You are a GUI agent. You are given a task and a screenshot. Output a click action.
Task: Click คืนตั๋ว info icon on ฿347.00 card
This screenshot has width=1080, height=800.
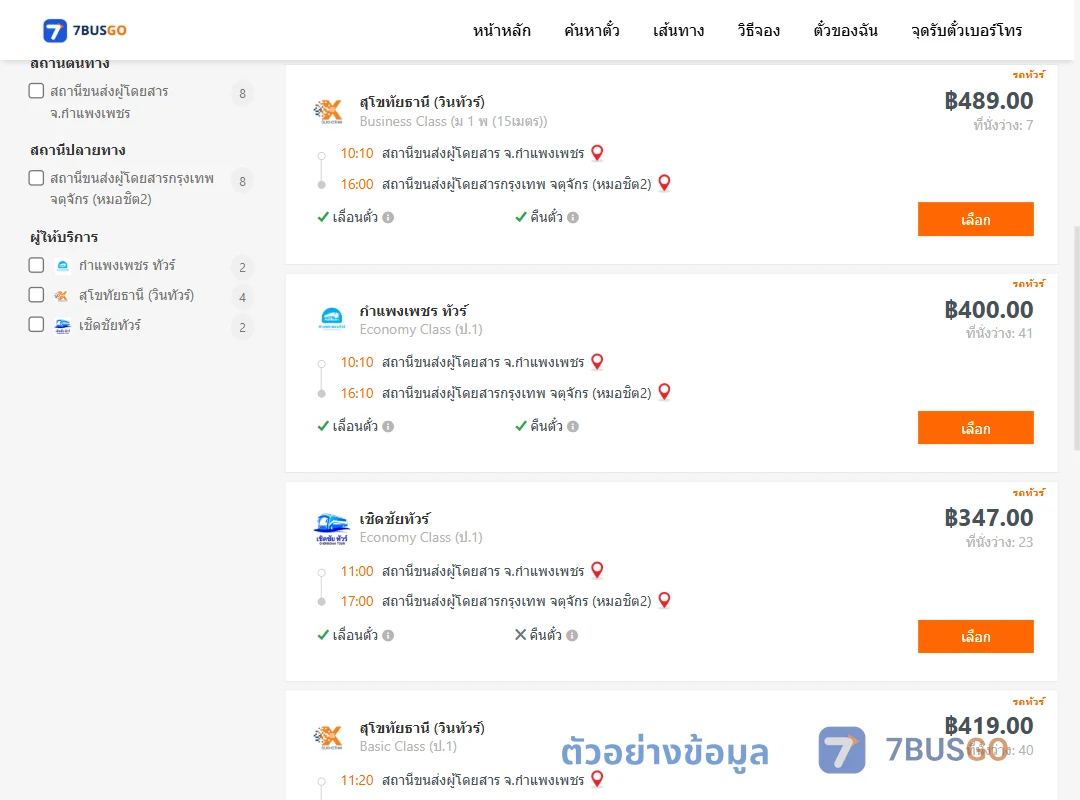(x=572, y=635)
